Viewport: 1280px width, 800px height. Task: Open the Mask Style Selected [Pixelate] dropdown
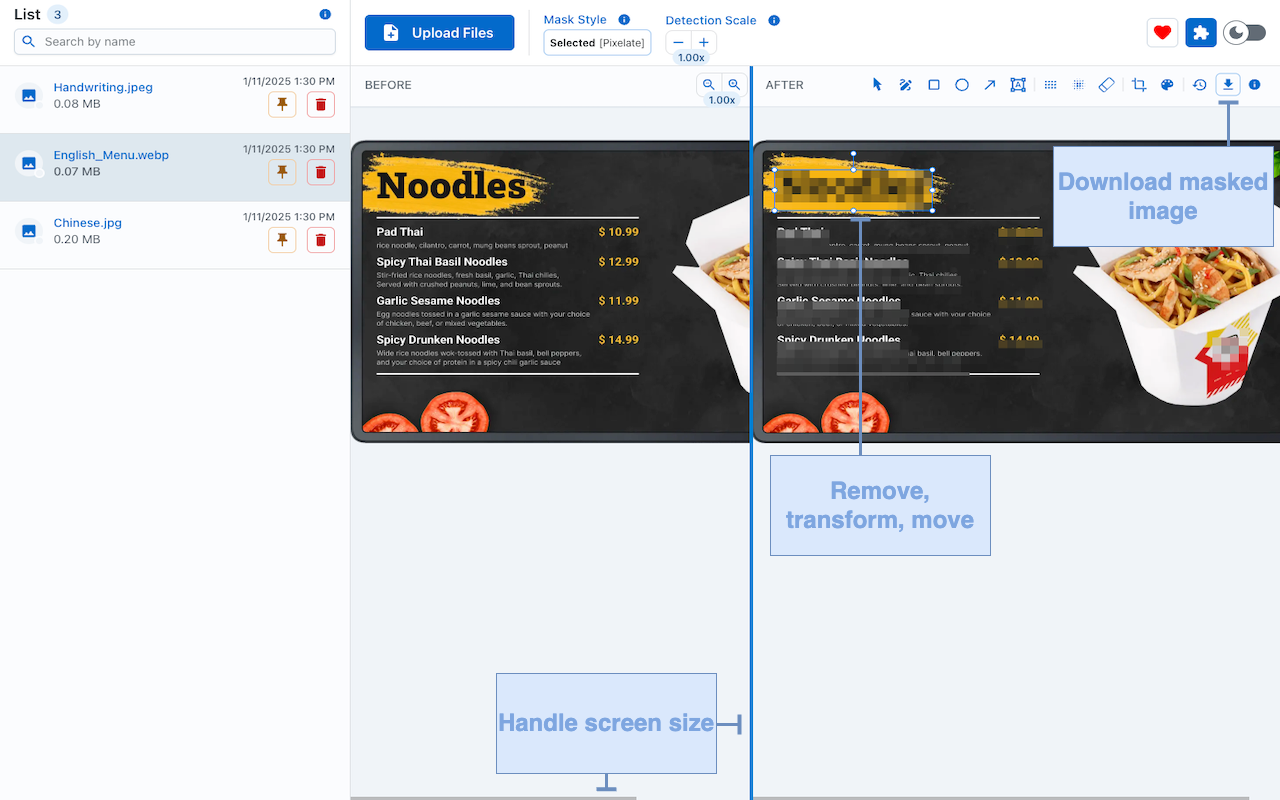coord(597,43)
